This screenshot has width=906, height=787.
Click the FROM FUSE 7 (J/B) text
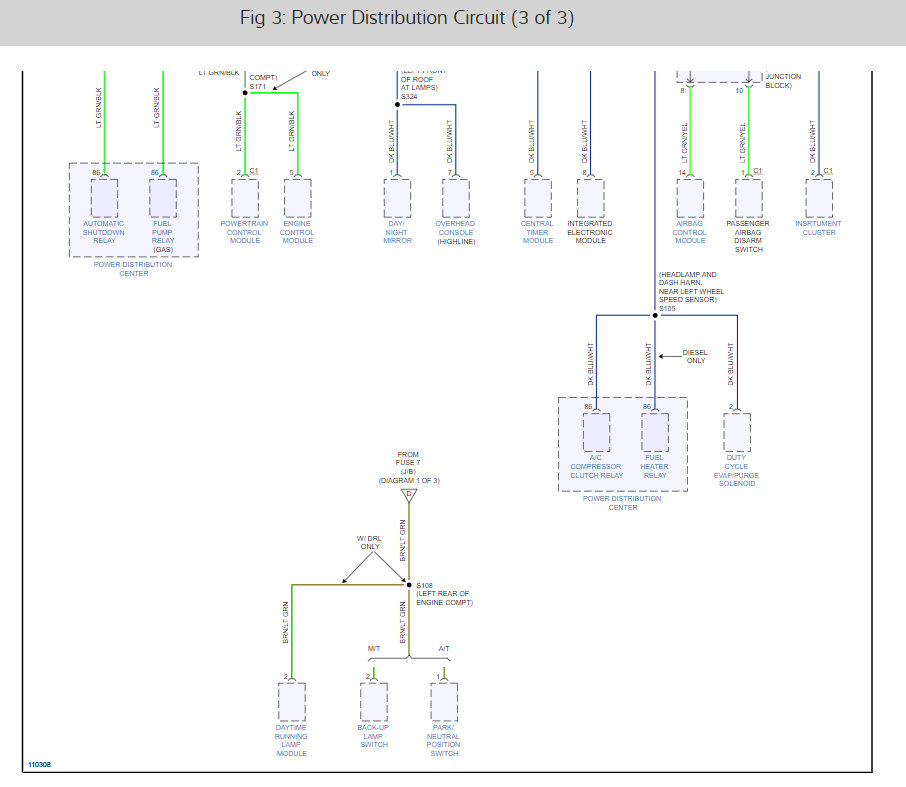pos(409,463)
